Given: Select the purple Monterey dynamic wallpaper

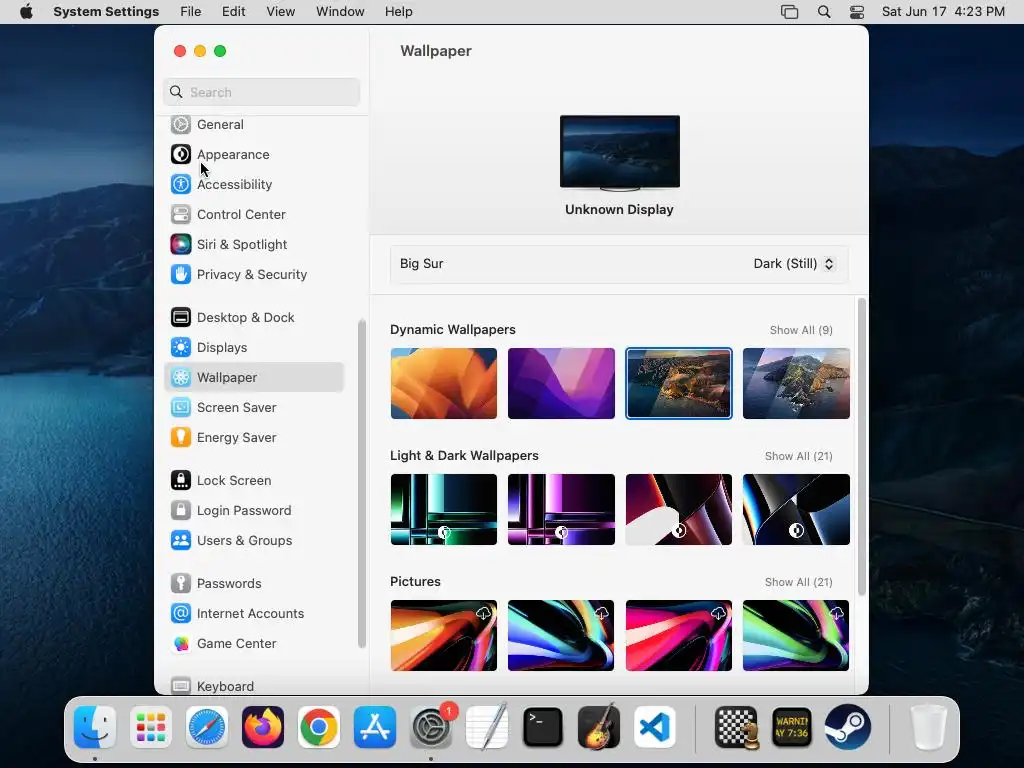Looking at the screenshot, I should point(562,383).
